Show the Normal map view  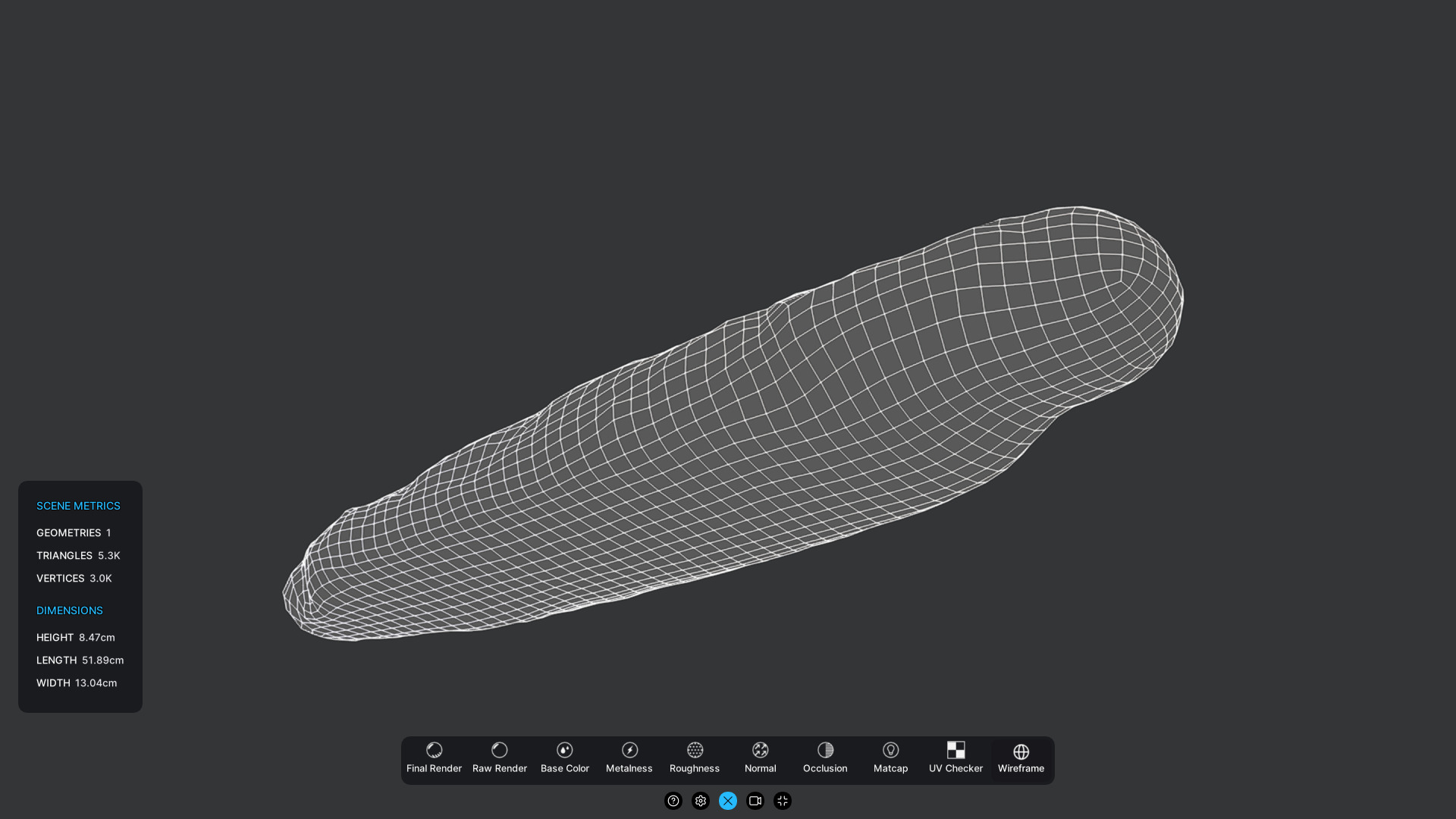[760, 759]
